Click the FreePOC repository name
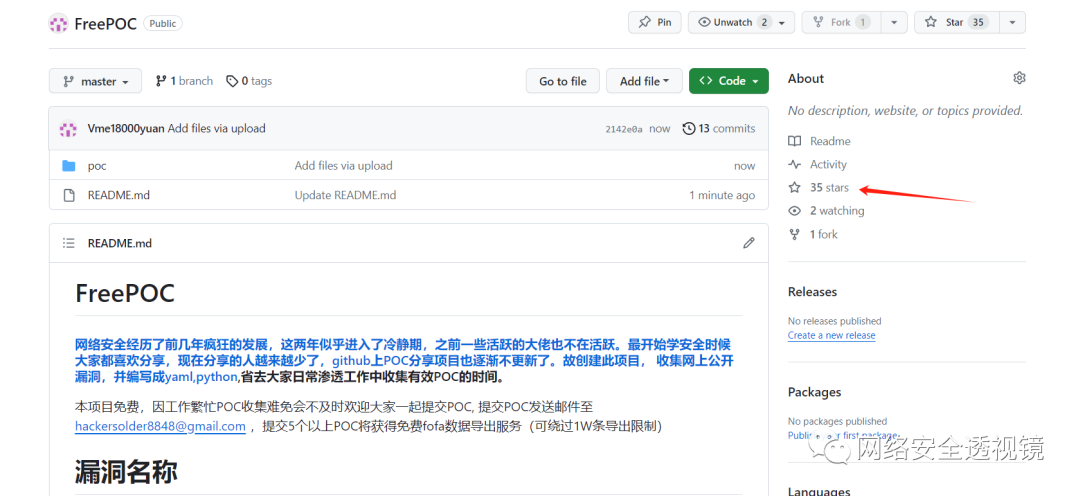The width and height of the screenshot is (1080, 496). point(105,23)
